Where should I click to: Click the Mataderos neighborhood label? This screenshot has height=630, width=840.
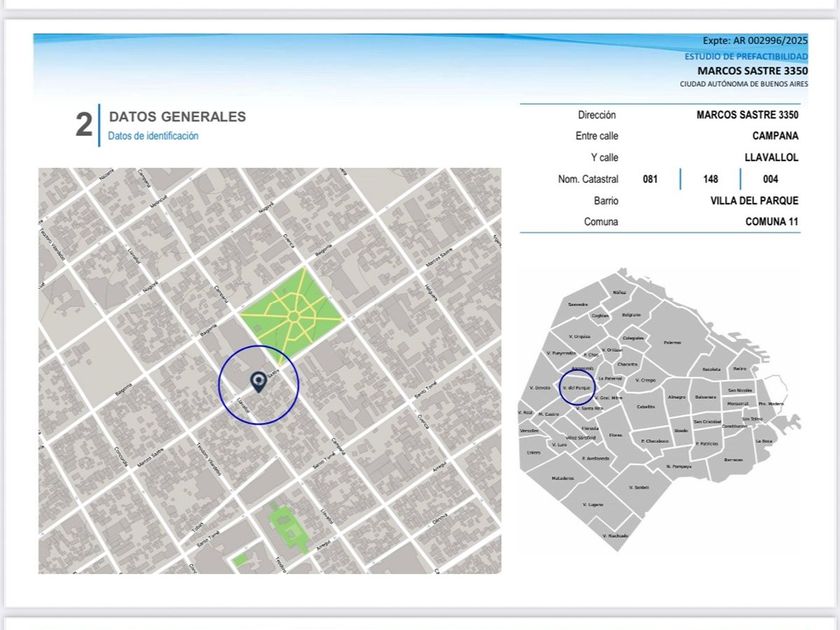(x=562, y=478)
